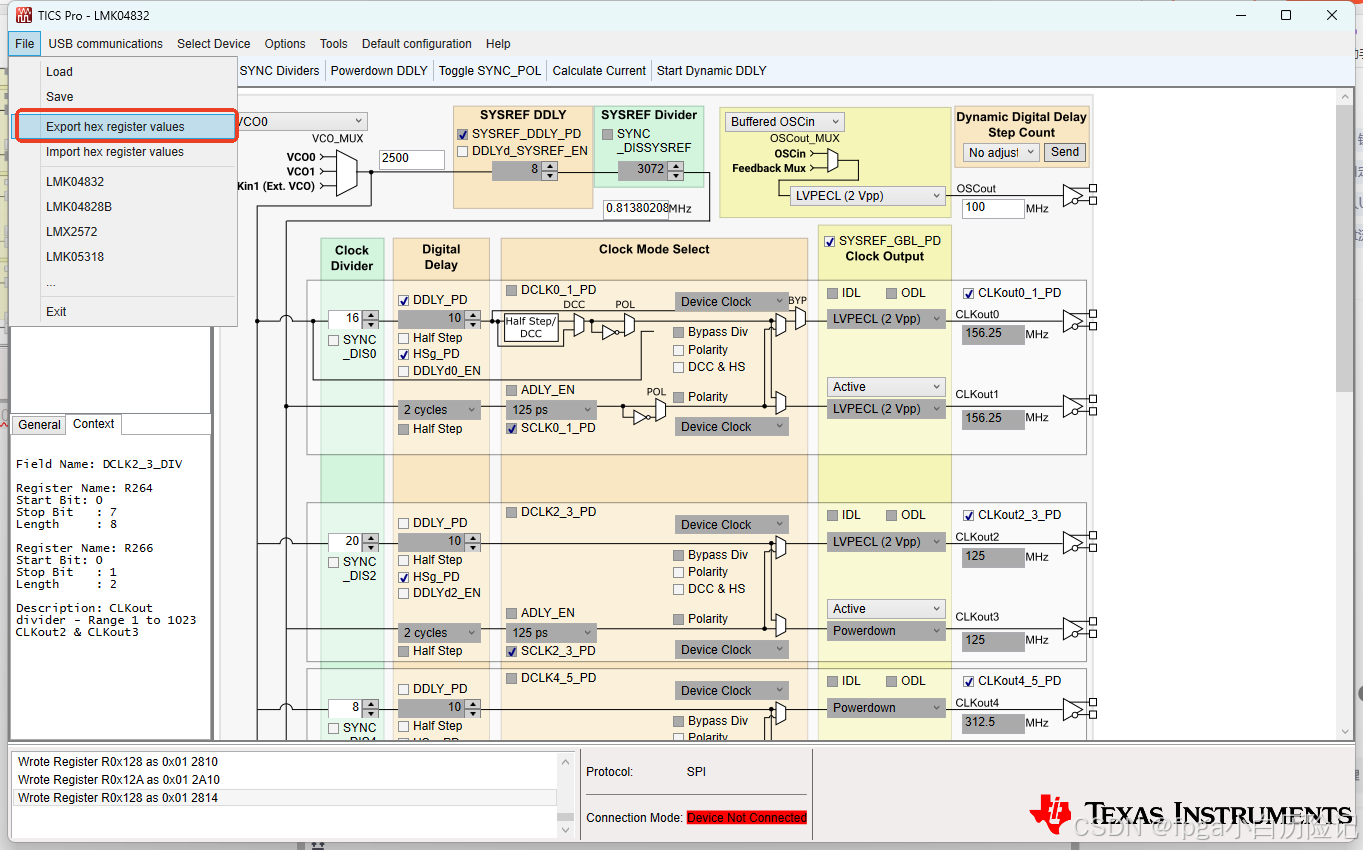Open the No adjust step count dropdown
The width and height of the screenshot is (1363, 850).
tap(1002, 153)
